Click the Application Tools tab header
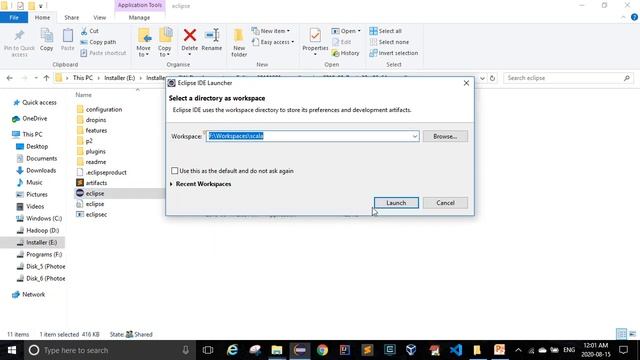 [140, 5]
